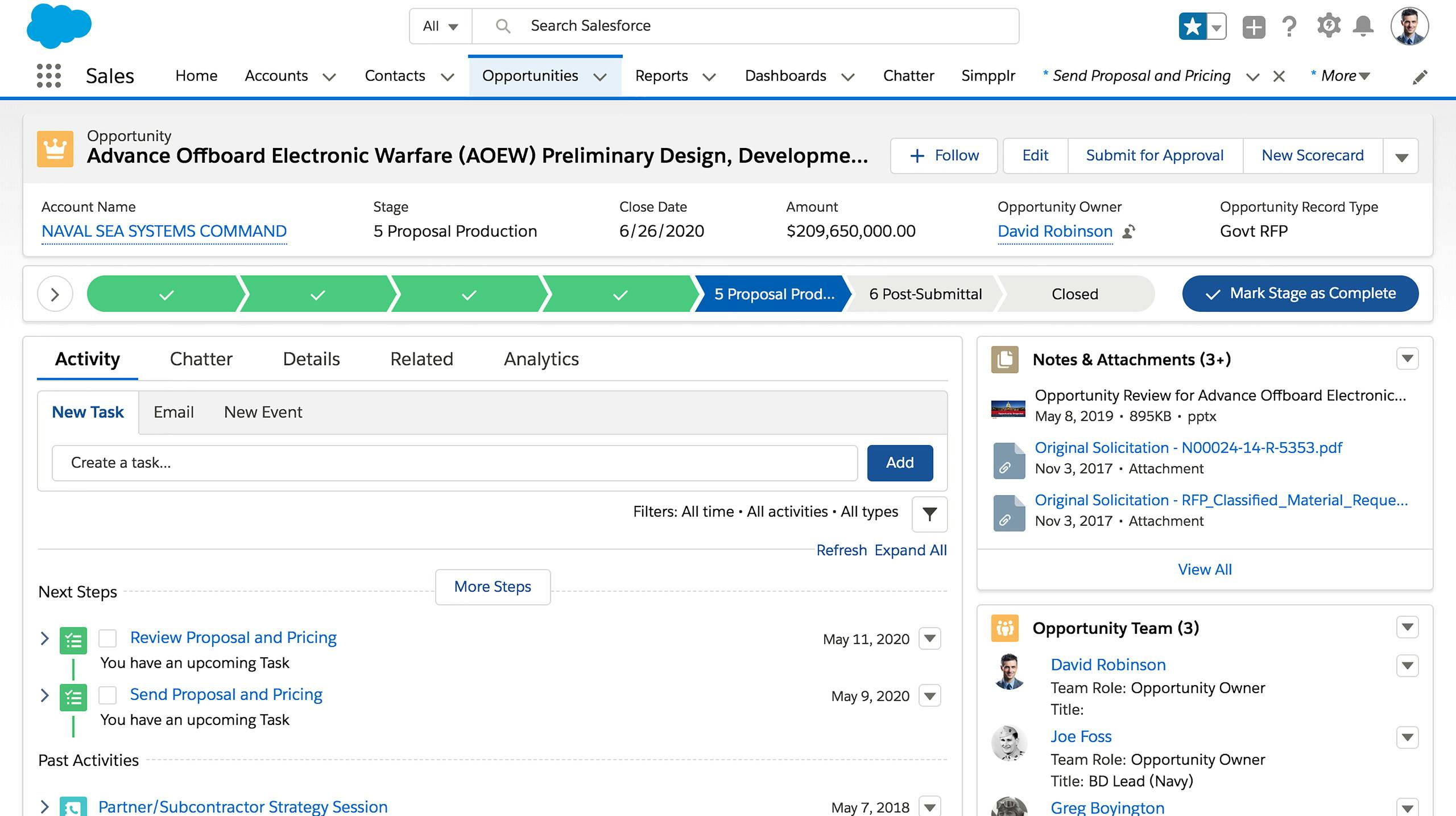Image resolution: width=1456 pixels, height=816 pixels.
Task: Open the user profile avatar menu
Action: (1409, 26)
